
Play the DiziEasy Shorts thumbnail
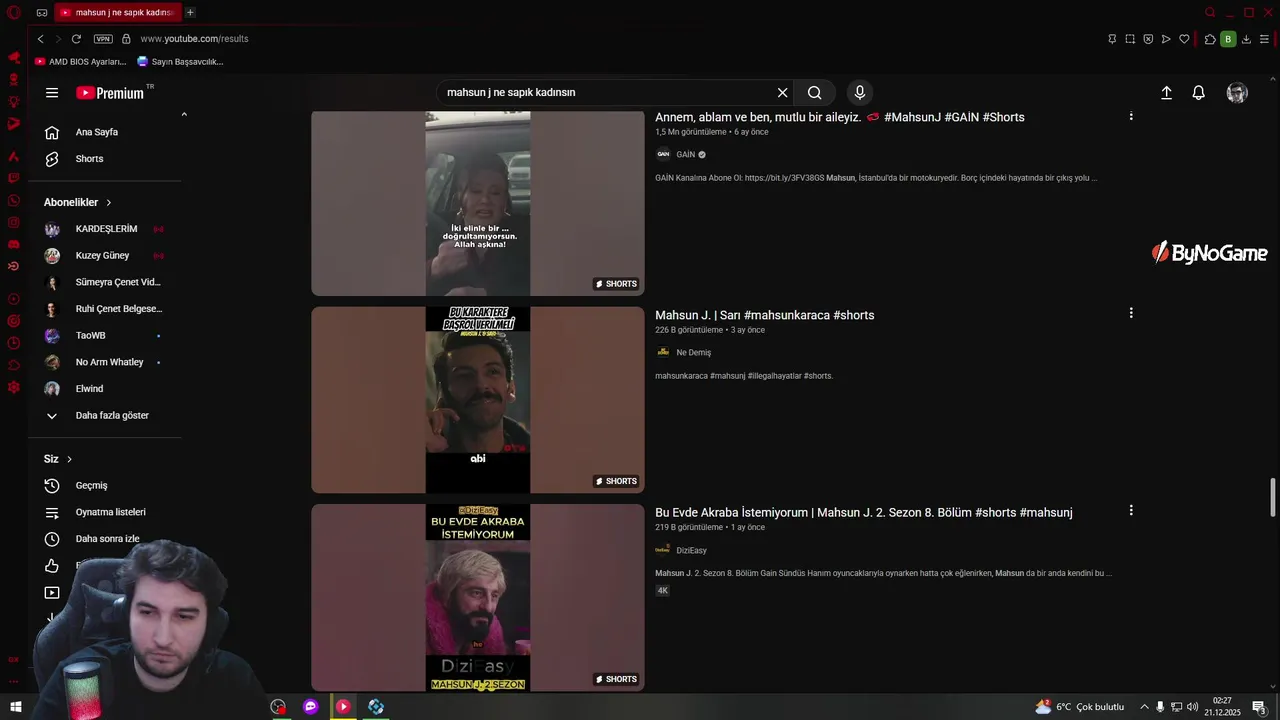click(x=478, y=597)
